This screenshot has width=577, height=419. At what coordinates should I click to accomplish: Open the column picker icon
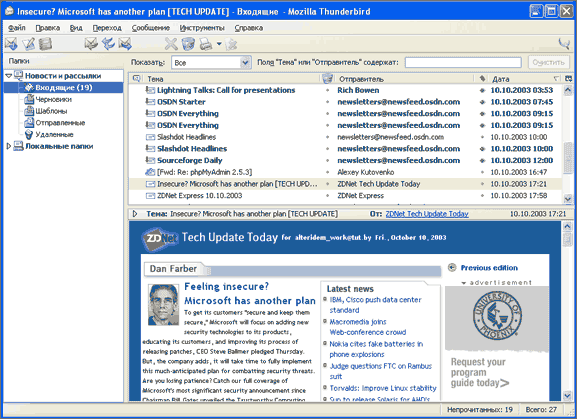coord(569,78)
